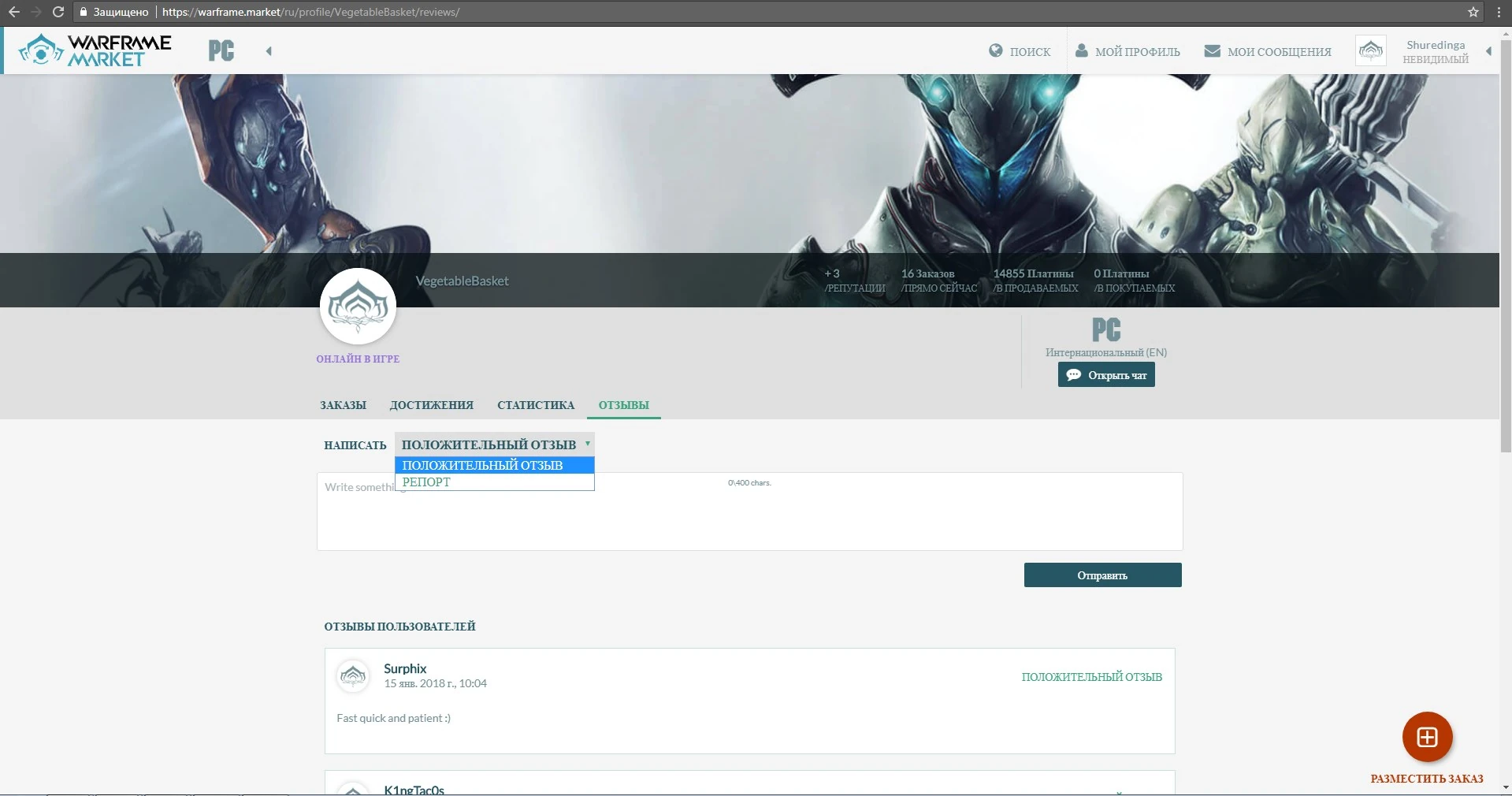Choose ПОЛОЖИТЕЛЬНЫЙ ОТЗЫВ option in list
The width and height of the screenshot is (1512, 796).
(495, 465)
